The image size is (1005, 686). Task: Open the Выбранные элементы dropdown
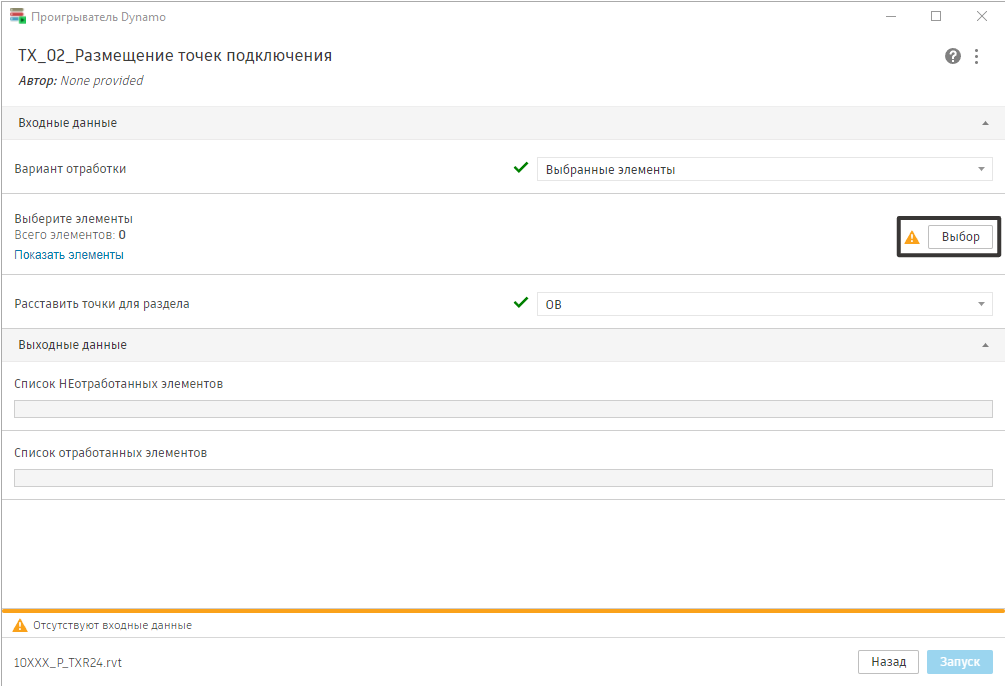(764, 169)
